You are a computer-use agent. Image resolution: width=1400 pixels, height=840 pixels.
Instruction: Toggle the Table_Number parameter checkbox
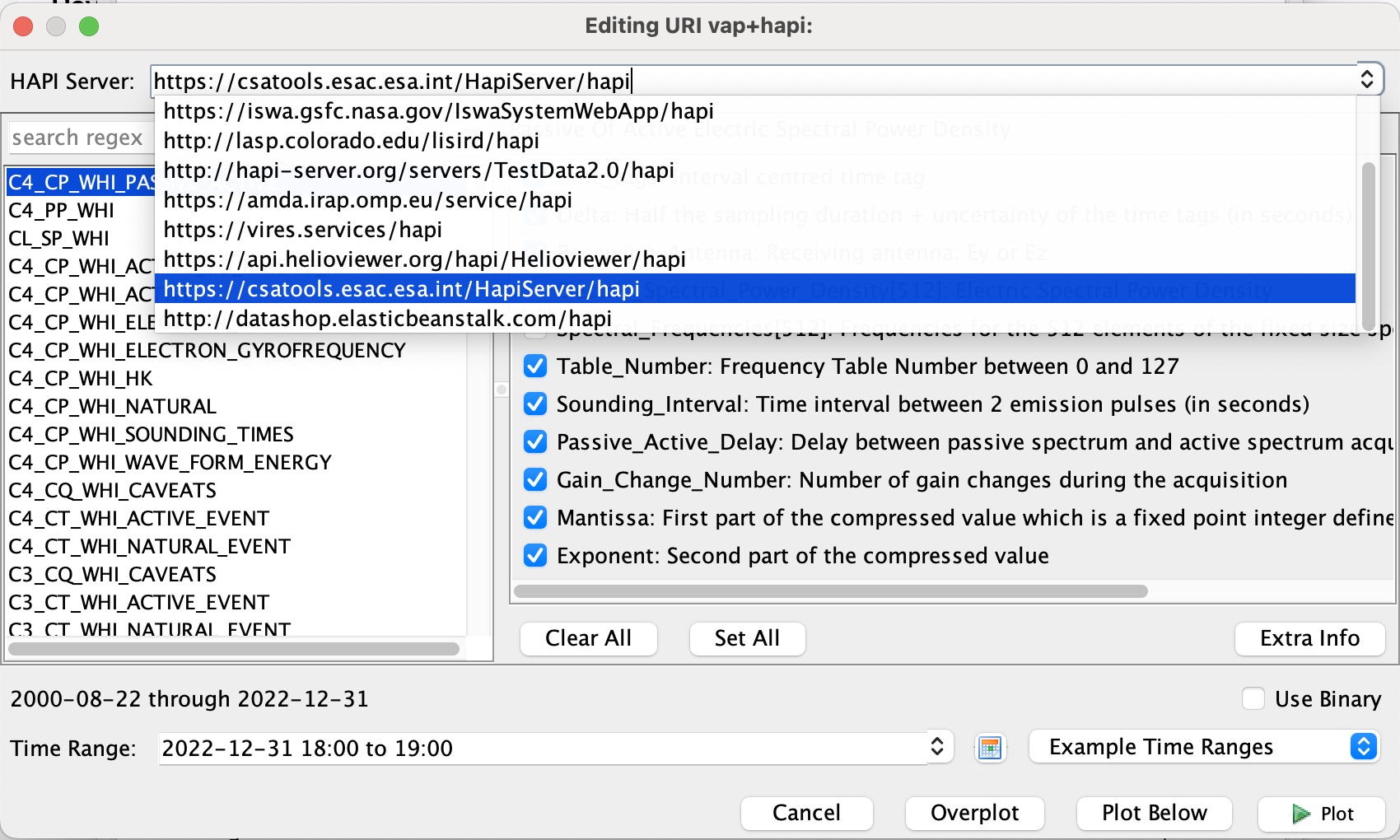click(535, 366)
